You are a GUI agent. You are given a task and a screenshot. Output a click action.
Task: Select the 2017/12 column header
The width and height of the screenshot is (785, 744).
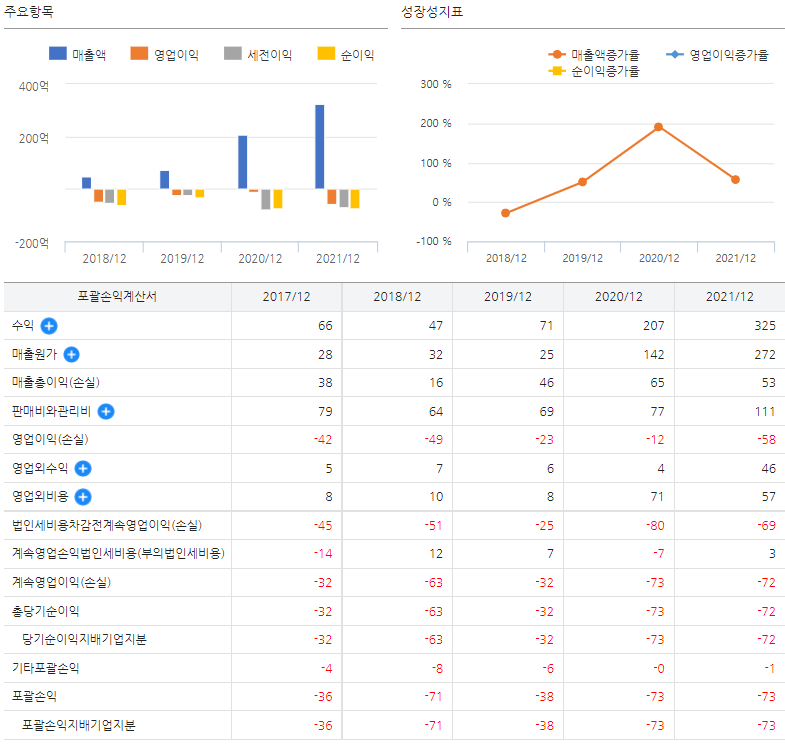(286, 297)
